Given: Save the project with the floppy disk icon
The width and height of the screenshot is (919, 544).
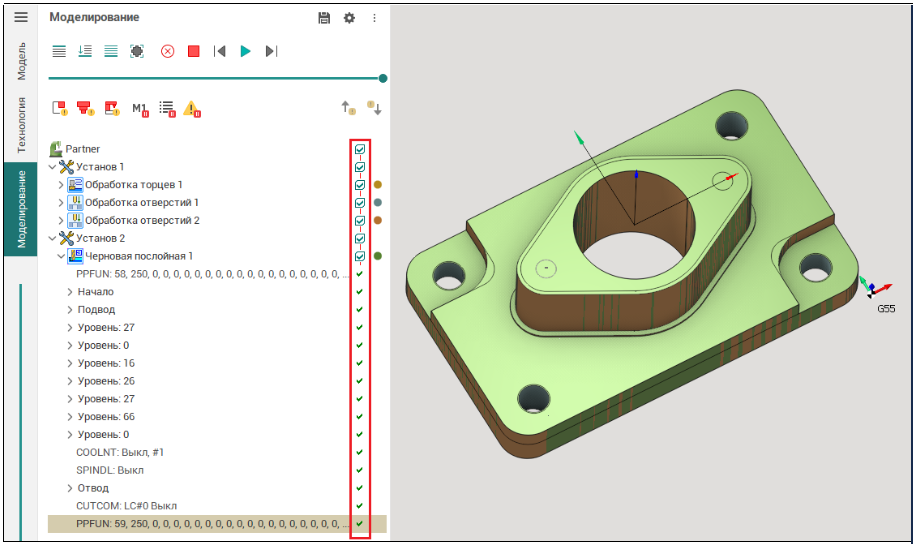Looking at the screenshot, I should (323, 18).
